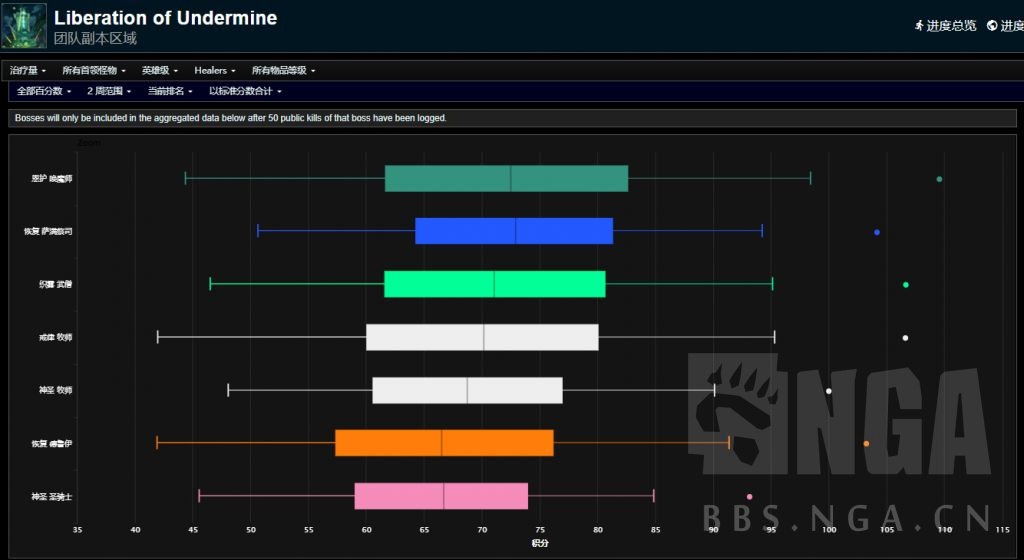The height and width of the screenshot is (560, 1024).
Task: Click the pink 神圣 圣骑士 box
Action: point(441,496)
